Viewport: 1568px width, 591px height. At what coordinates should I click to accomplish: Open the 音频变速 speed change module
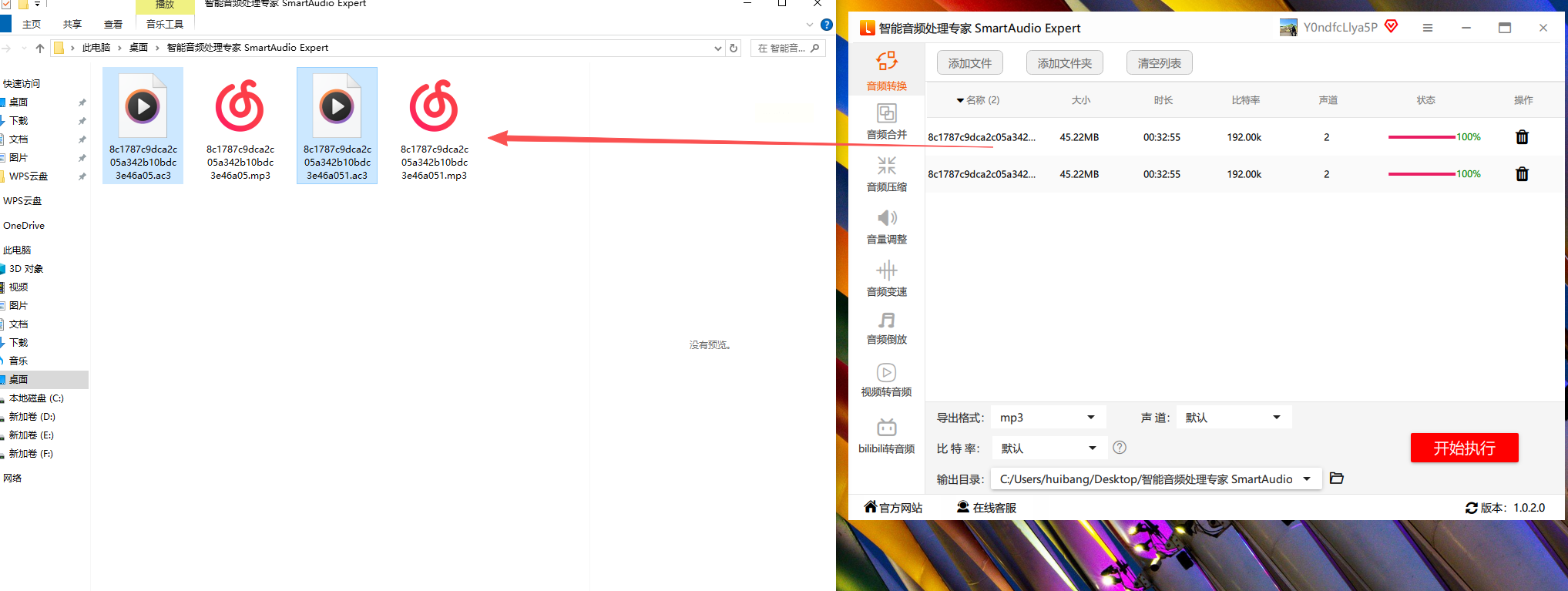(887, 278)
